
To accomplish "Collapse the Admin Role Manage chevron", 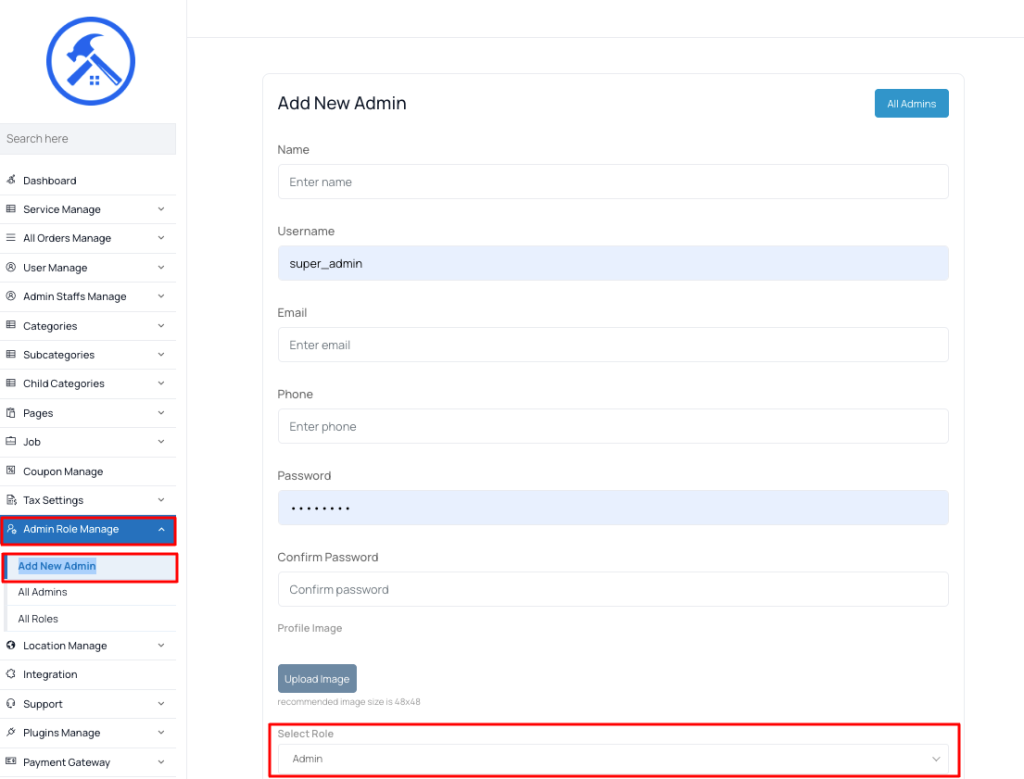I will 161,529.
